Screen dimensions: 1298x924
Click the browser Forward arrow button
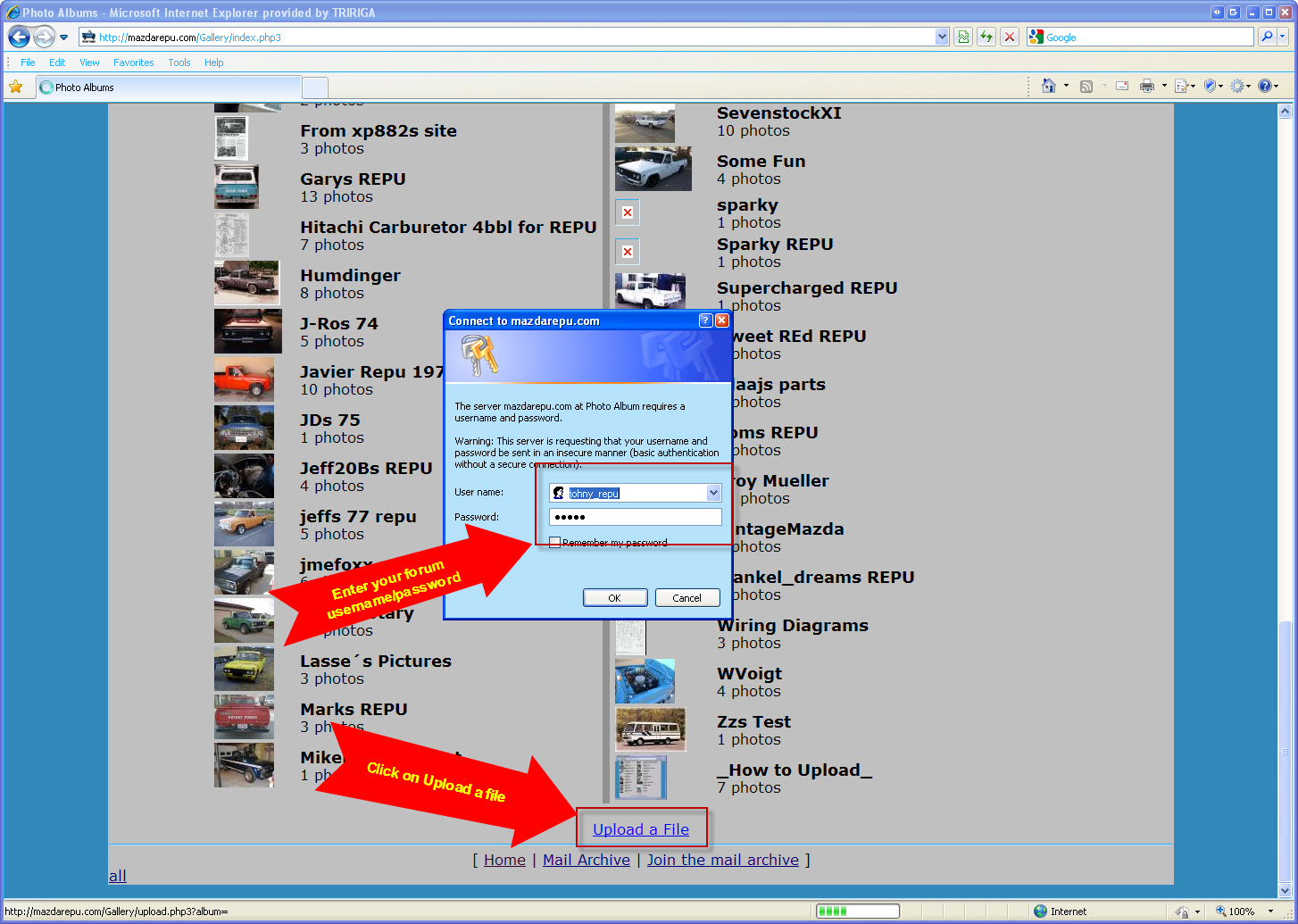[44, 37]
